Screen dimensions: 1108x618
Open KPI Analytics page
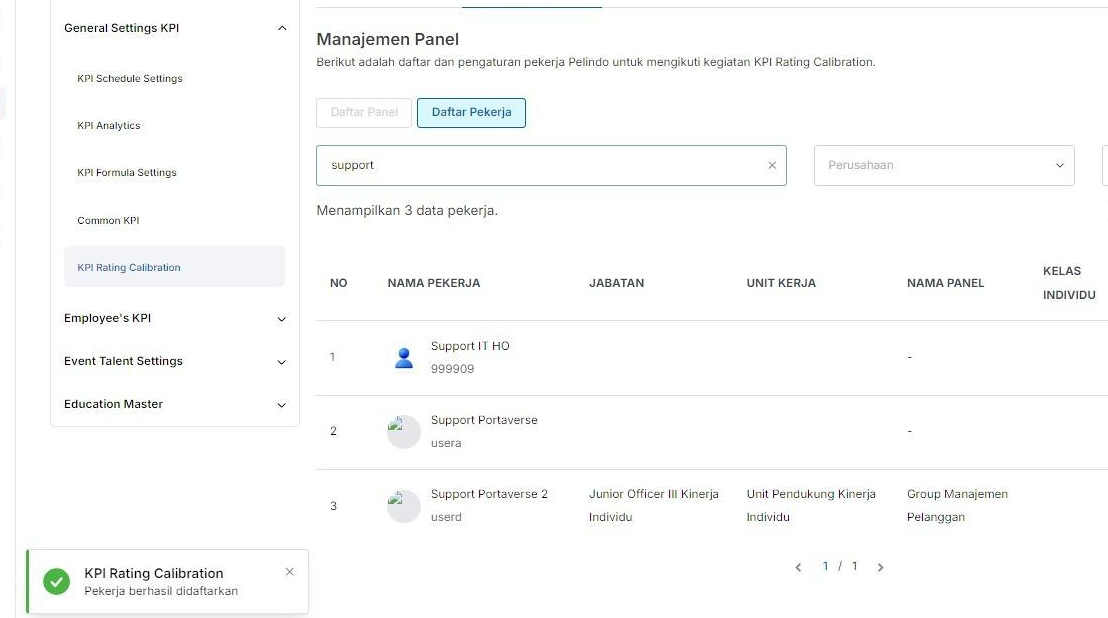109,126
